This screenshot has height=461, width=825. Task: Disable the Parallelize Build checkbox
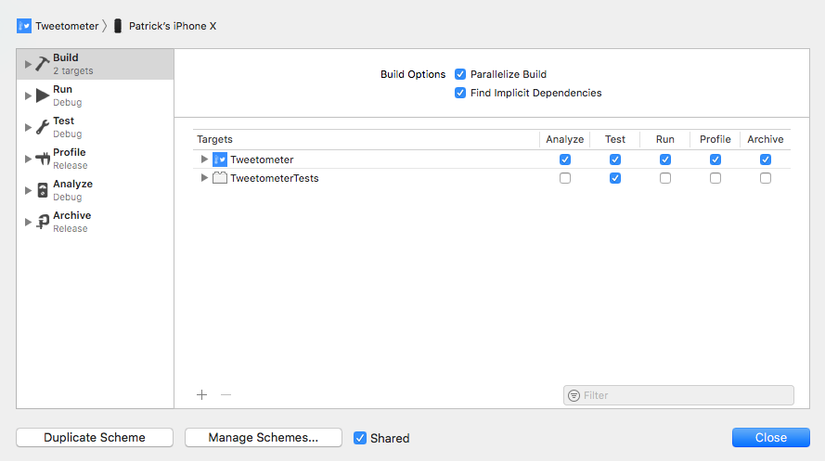point(461,74)
